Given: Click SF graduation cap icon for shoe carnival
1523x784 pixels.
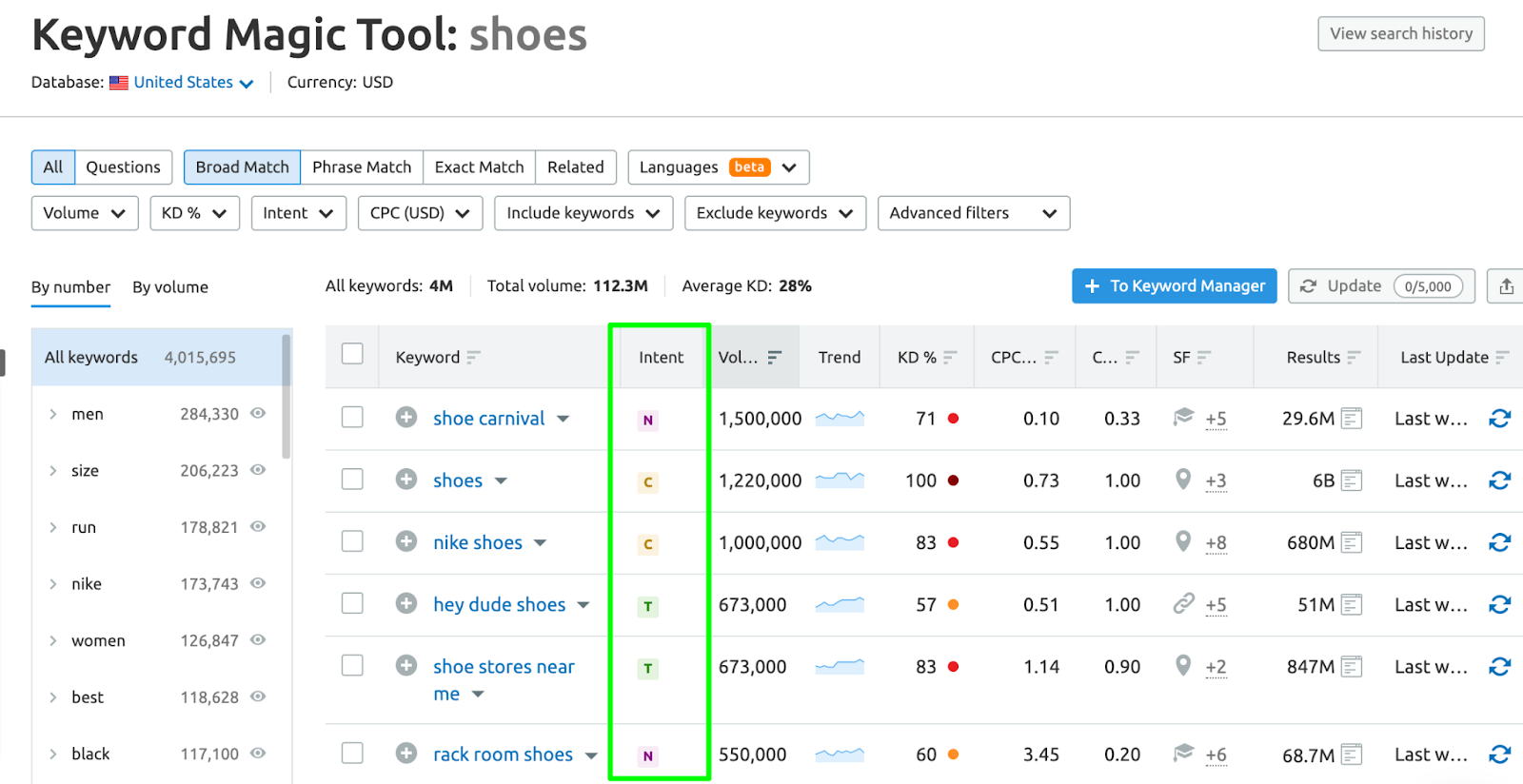Looking at the screenshot, I should 1183,416.
